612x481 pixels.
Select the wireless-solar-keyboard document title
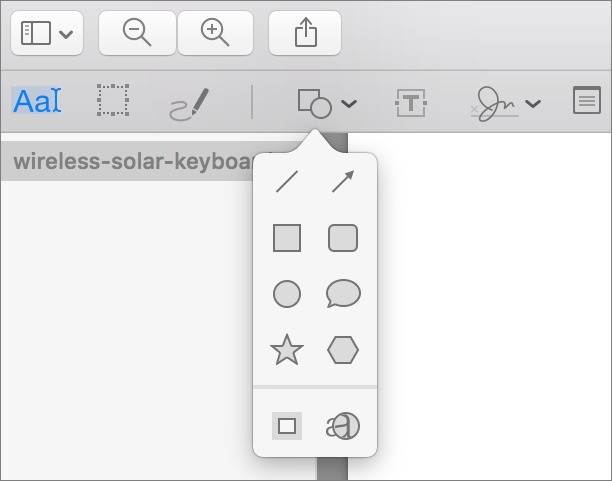[x=130, y=160]
